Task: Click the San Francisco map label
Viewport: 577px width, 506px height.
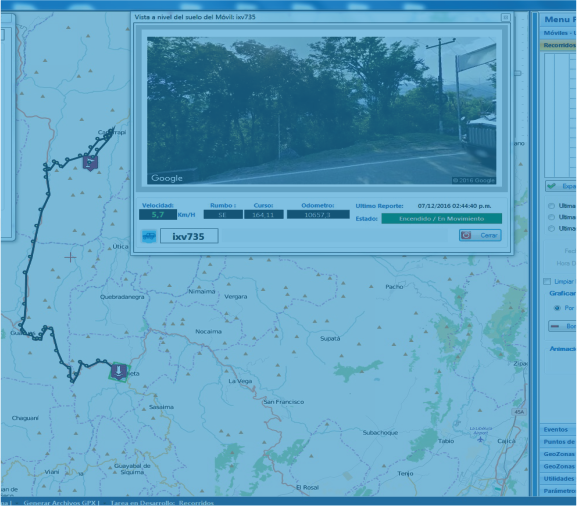Action: 284,402
